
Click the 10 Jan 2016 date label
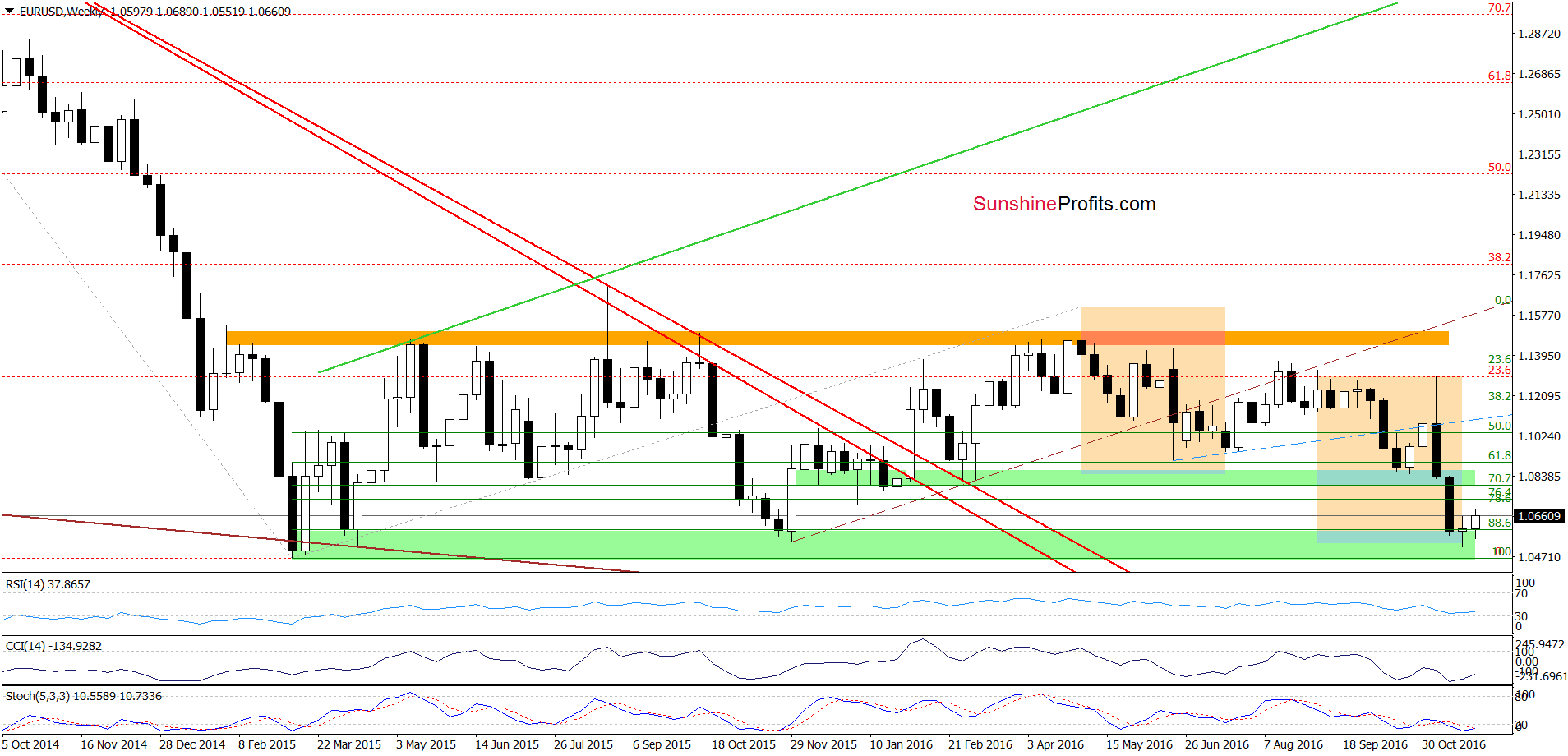(902, 744)
